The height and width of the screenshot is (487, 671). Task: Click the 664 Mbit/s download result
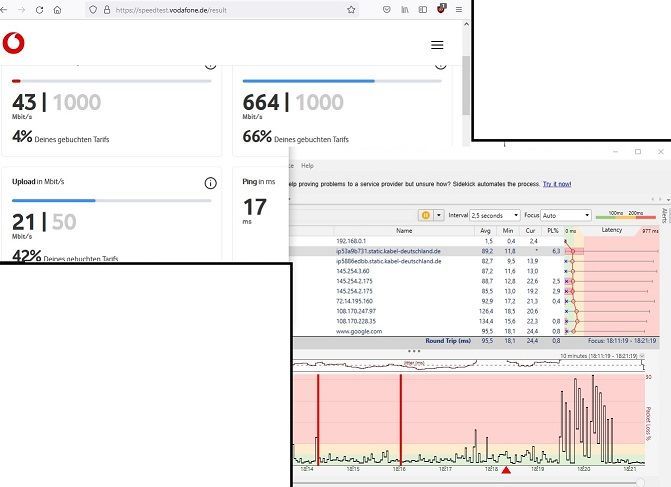[261, 103]
